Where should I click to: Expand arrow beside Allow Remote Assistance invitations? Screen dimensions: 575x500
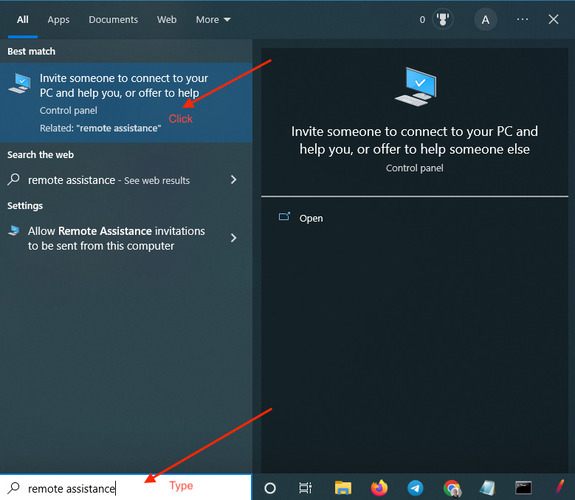coord(234,238)
